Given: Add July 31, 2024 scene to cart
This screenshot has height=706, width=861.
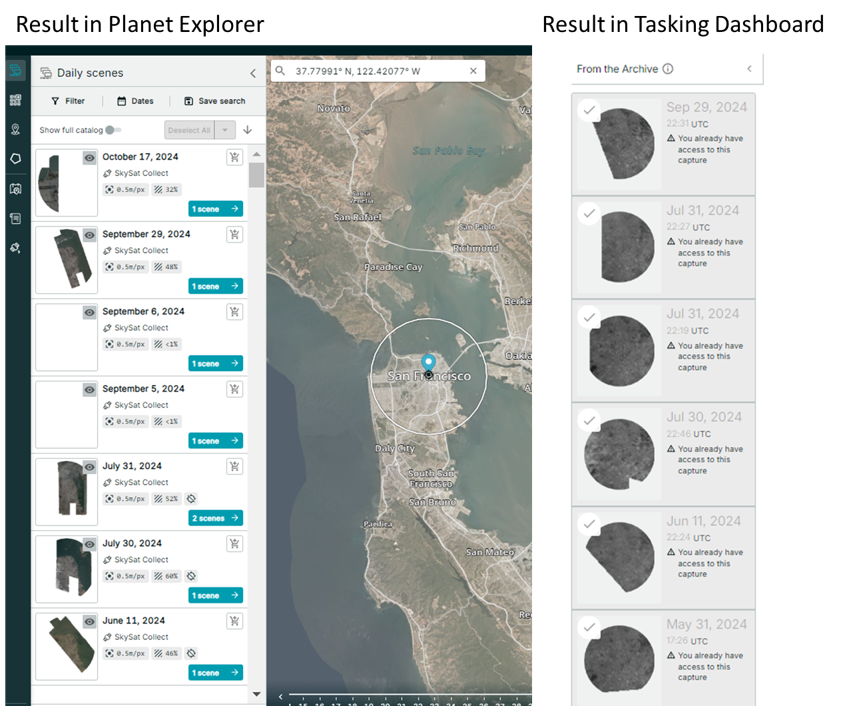Looking at the screenshot, I should coord(234,467).
